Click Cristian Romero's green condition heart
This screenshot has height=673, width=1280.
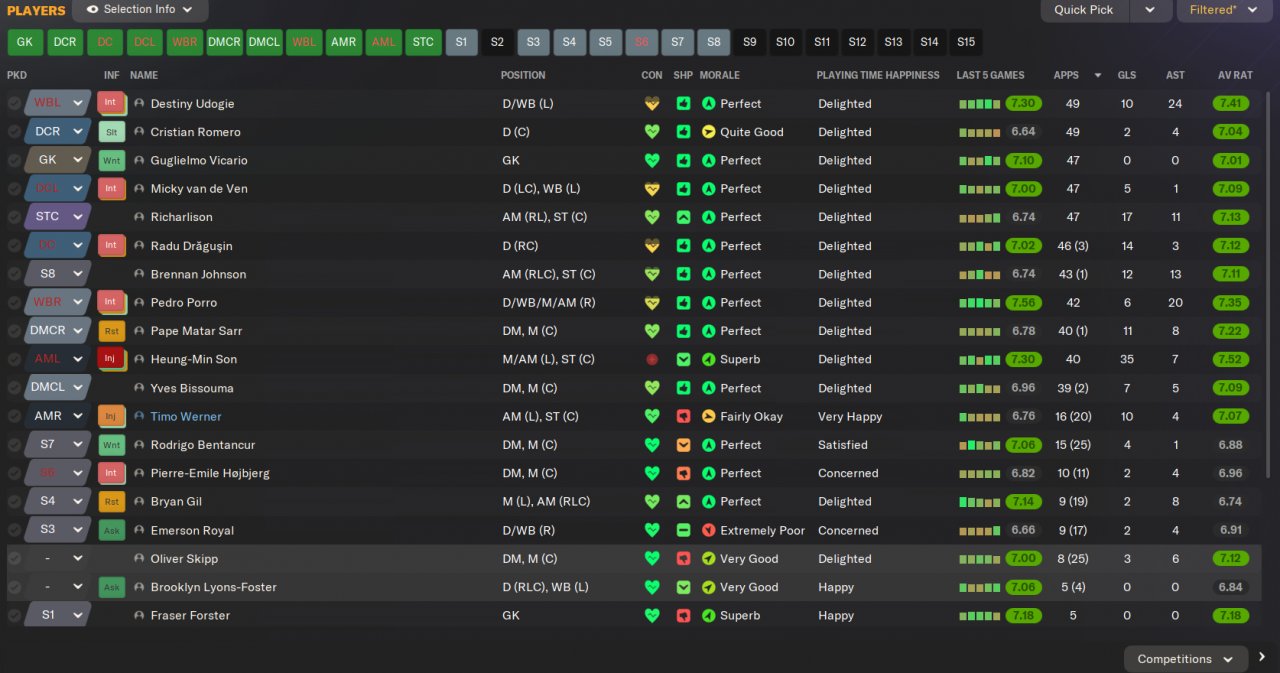(x=652, y=132)
